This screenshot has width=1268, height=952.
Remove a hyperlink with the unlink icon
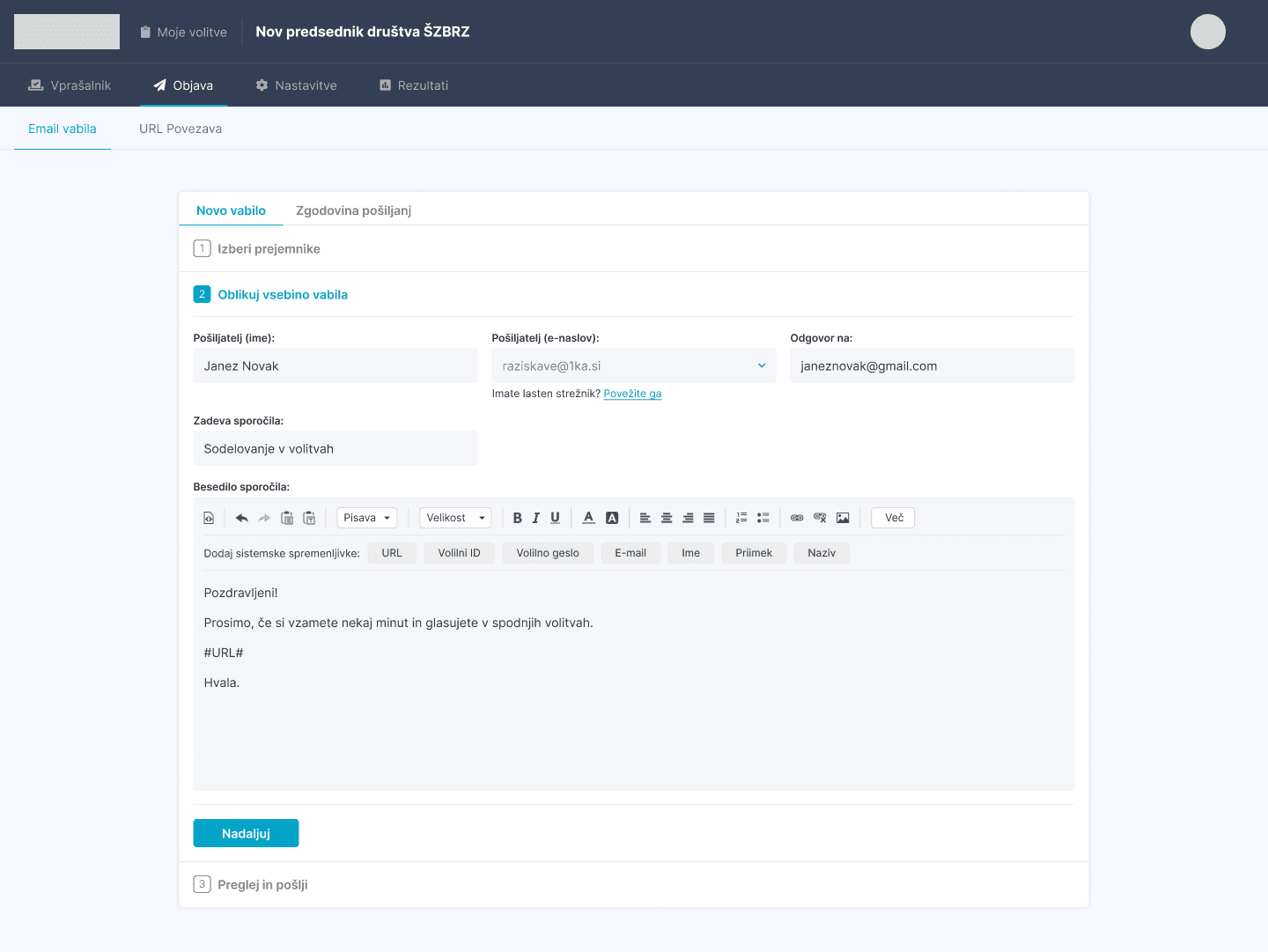click(x=820, y=517)
